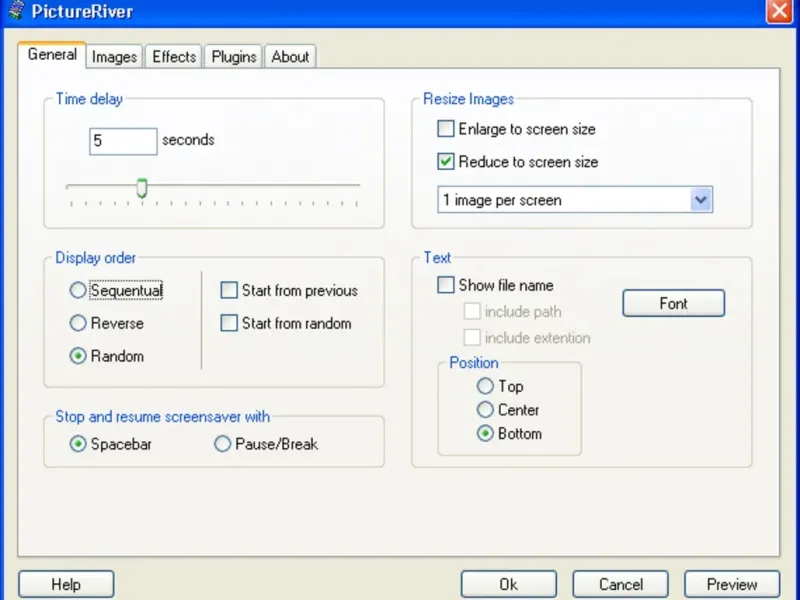
Task: Click the 'seconds' label text
Action: pyautogui.click(x=188, y=140)
